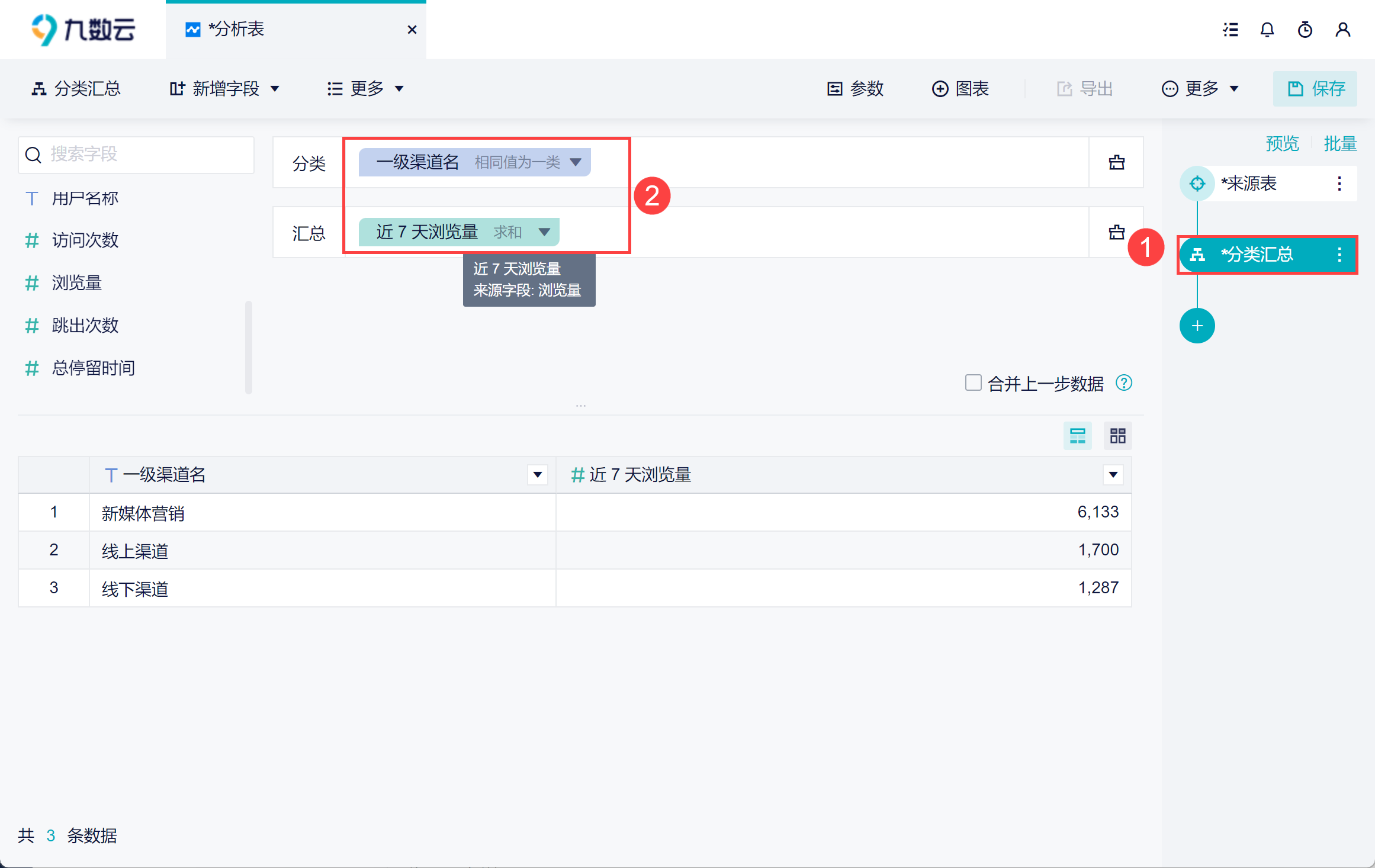Click the 预览 link
The image size is (1375, 868).
pyautogui.click(x=1282, y=143)
